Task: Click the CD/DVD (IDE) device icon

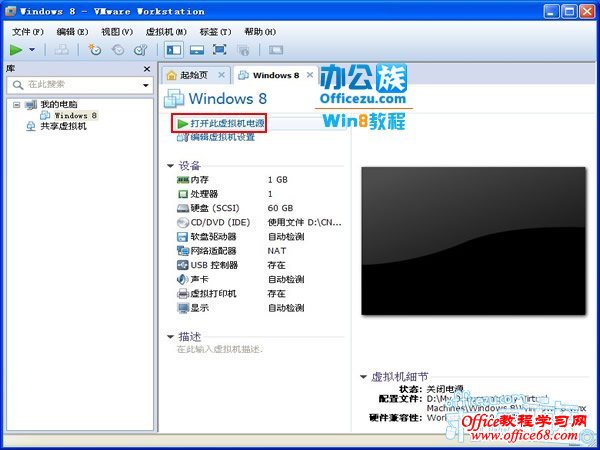Action: point(183,222)
